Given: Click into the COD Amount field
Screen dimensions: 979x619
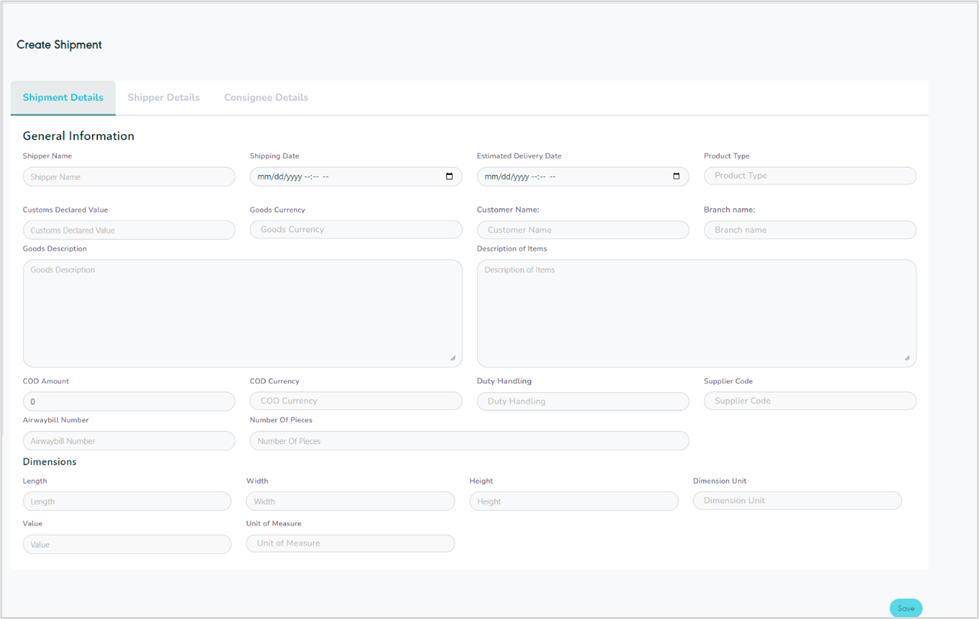Looking at the screenshot, I should [129, 401].
